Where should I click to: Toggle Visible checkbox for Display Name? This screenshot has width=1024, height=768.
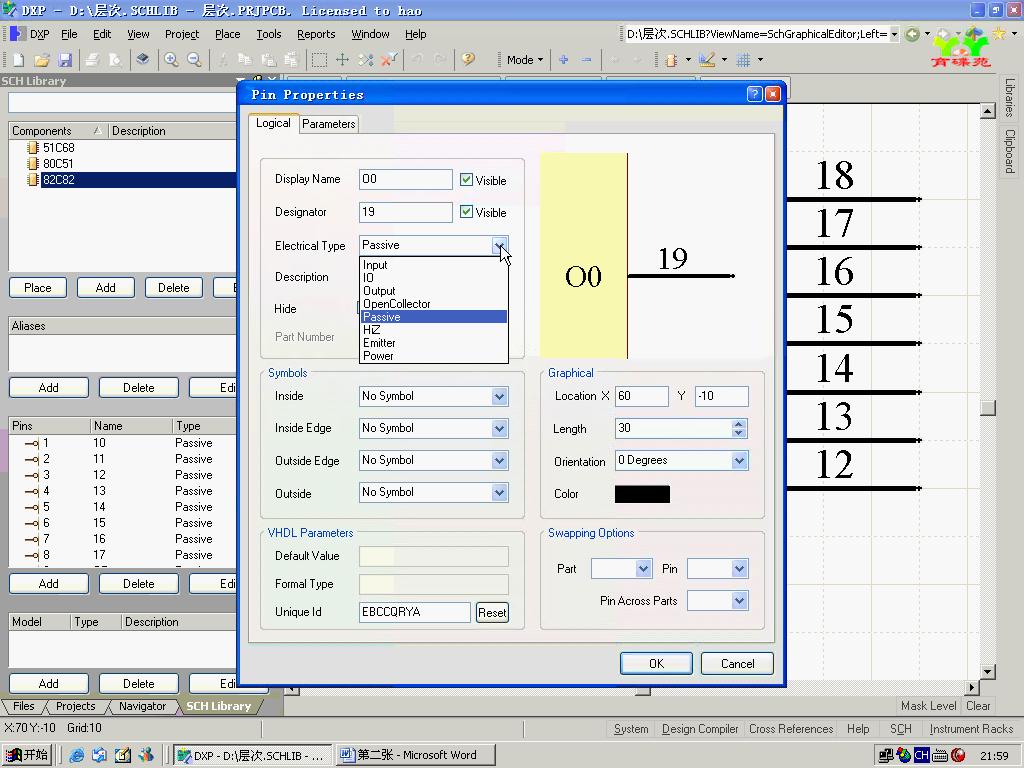pyautogui.click(x=466, y=180)
